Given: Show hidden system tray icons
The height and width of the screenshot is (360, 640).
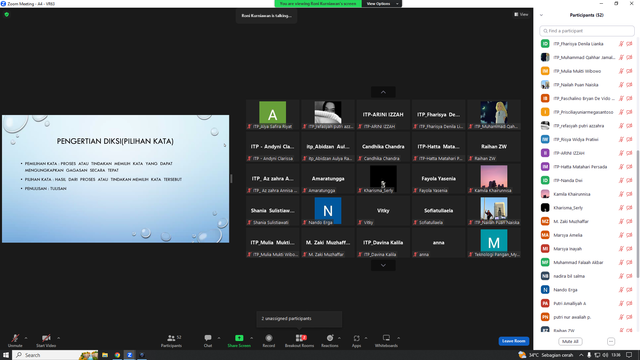Looking at the screenshot, I should tap(581, 355).
